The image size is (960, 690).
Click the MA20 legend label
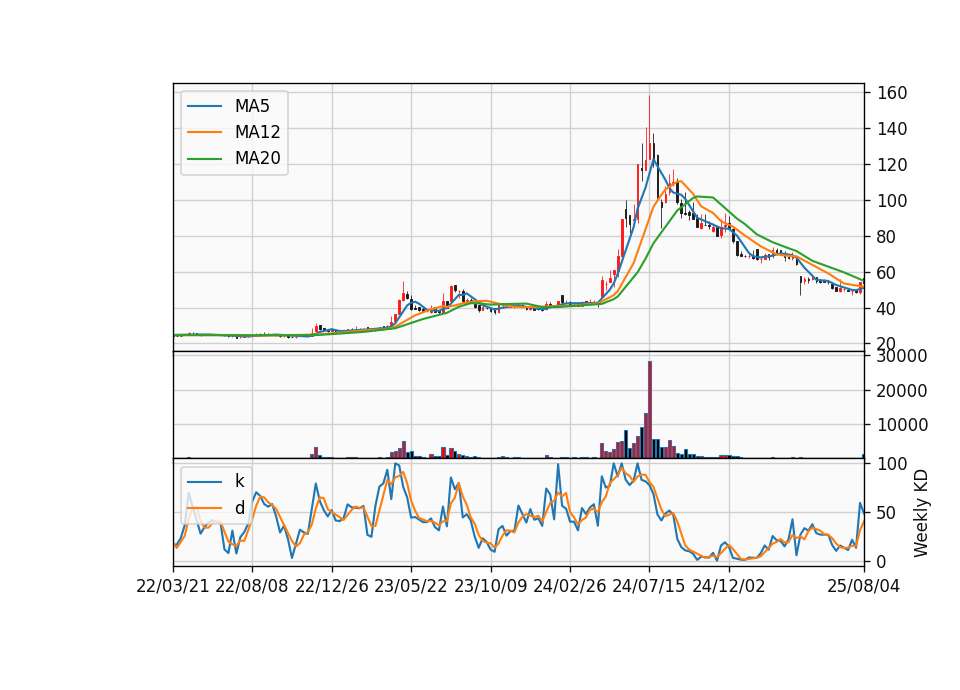pos(257,158)
